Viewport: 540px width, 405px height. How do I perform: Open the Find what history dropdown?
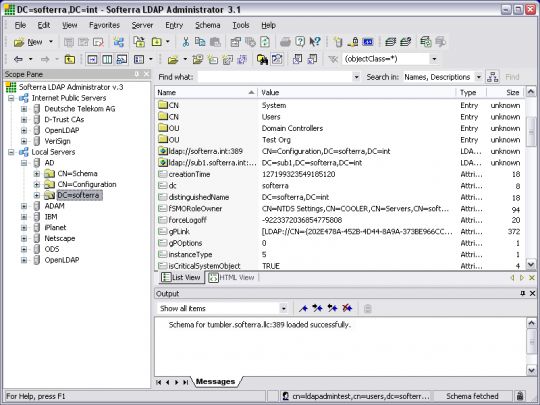[356, 77]
